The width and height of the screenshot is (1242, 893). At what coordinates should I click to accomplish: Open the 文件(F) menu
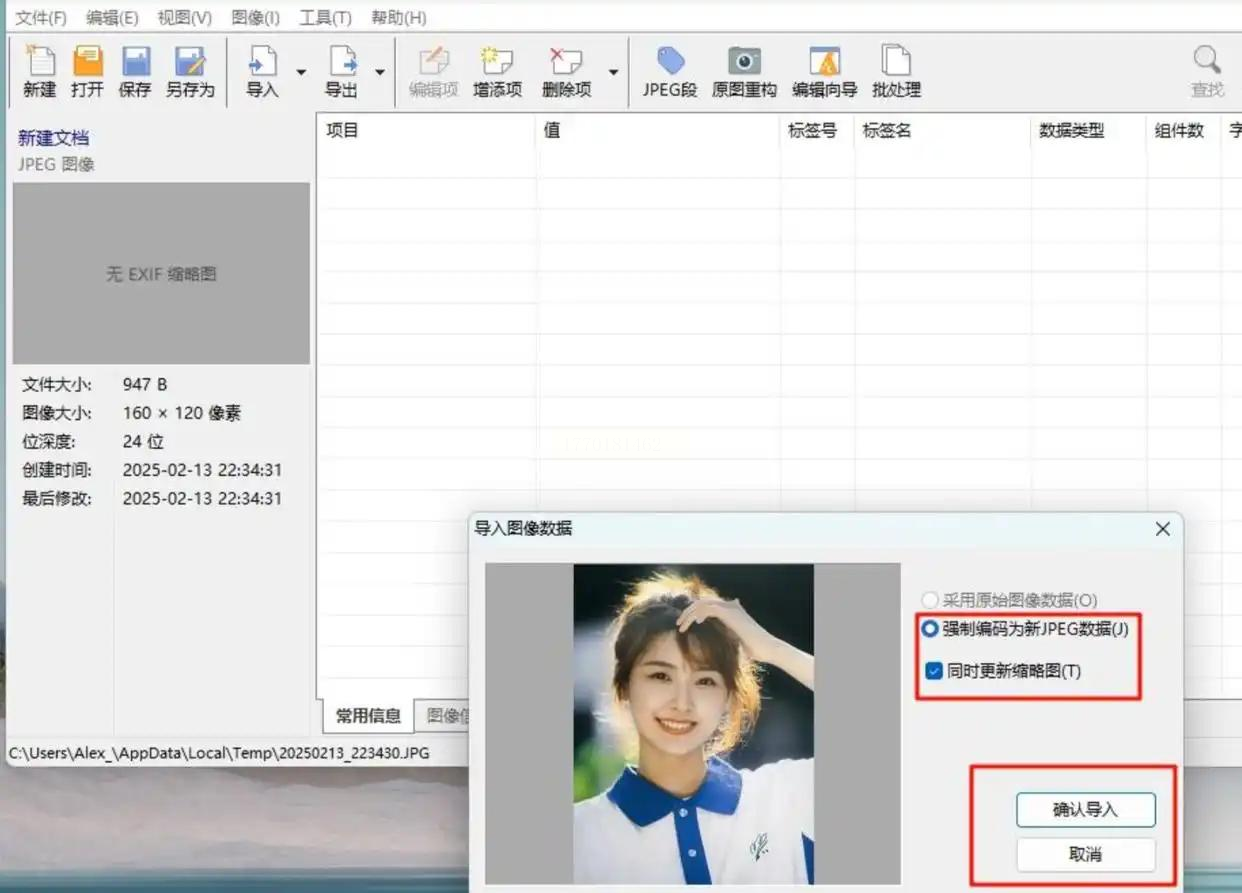(41, 18)
